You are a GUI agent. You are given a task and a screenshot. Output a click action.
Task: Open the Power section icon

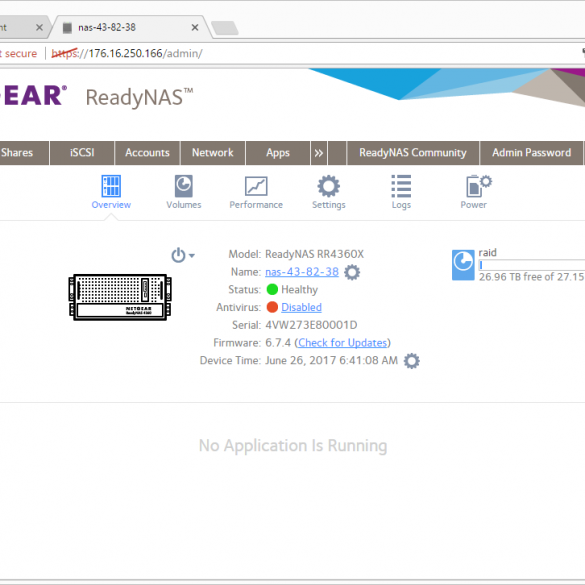pyautogui.click(x=479, y=186)
